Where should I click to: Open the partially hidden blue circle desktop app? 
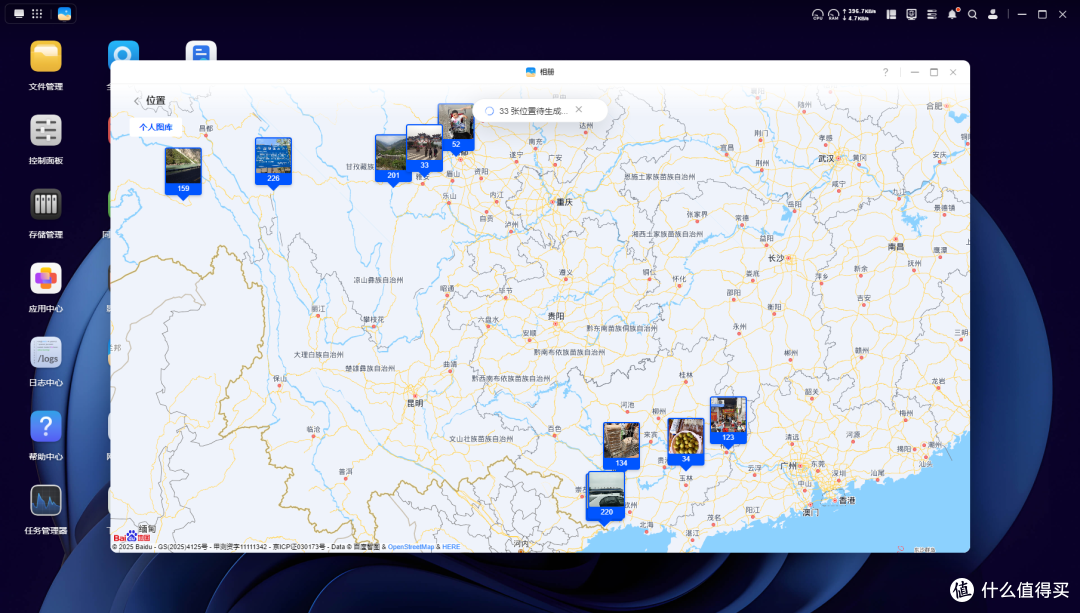(123, 52)
